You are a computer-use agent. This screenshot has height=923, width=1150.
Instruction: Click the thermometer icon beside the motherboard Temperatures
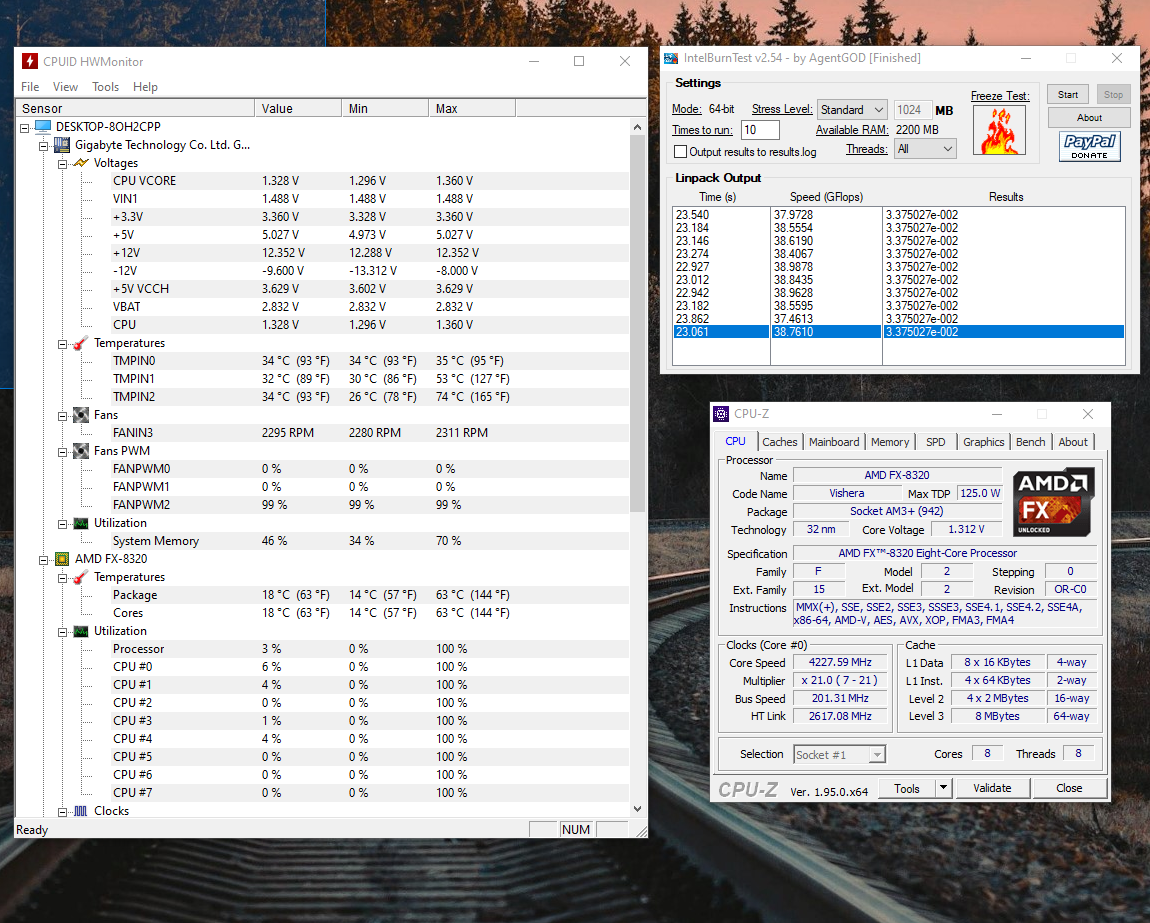click(81, 343)
